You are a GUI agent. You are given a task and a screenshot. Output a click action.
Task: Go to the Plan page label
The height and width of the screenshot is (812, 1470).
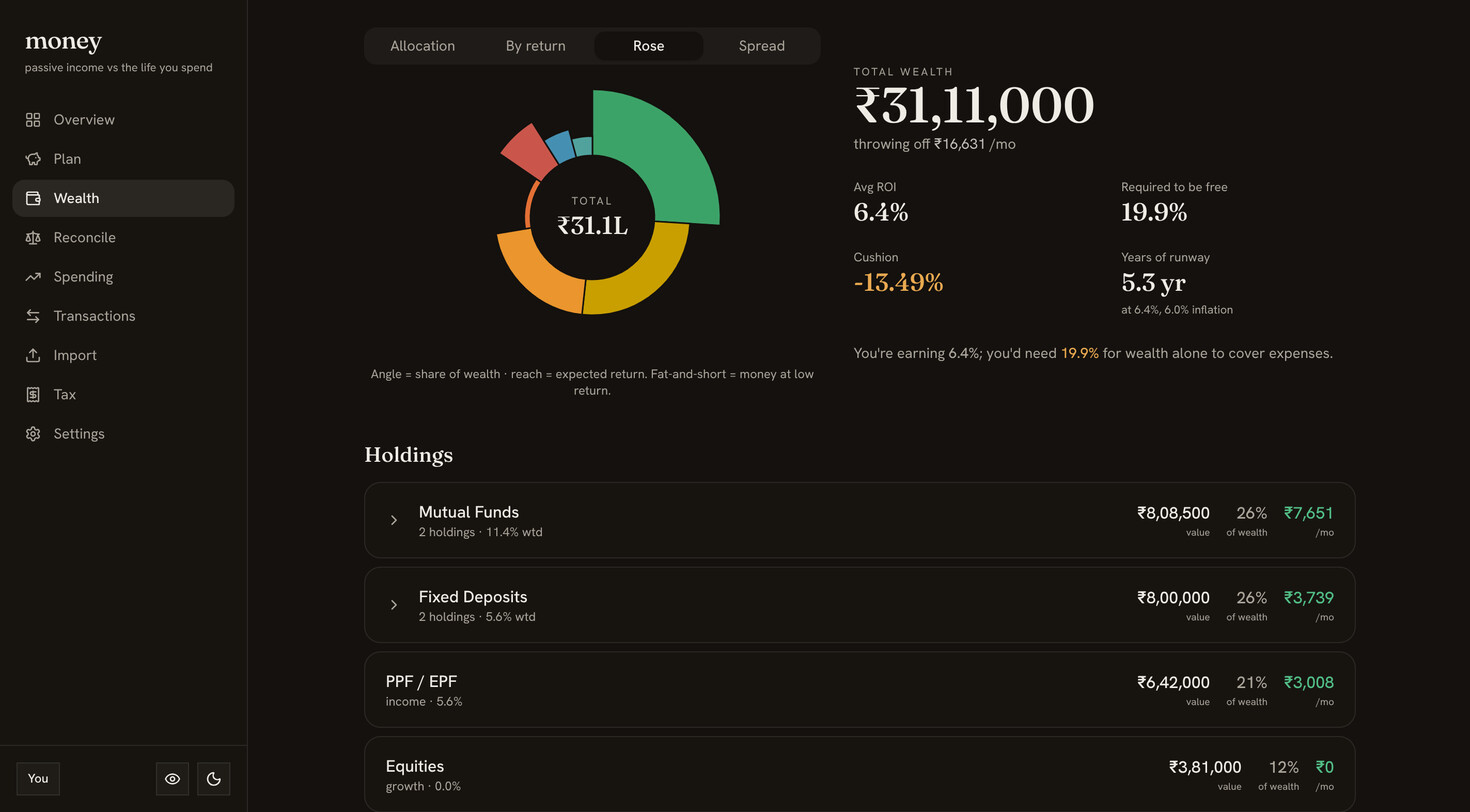coord(67,159)
